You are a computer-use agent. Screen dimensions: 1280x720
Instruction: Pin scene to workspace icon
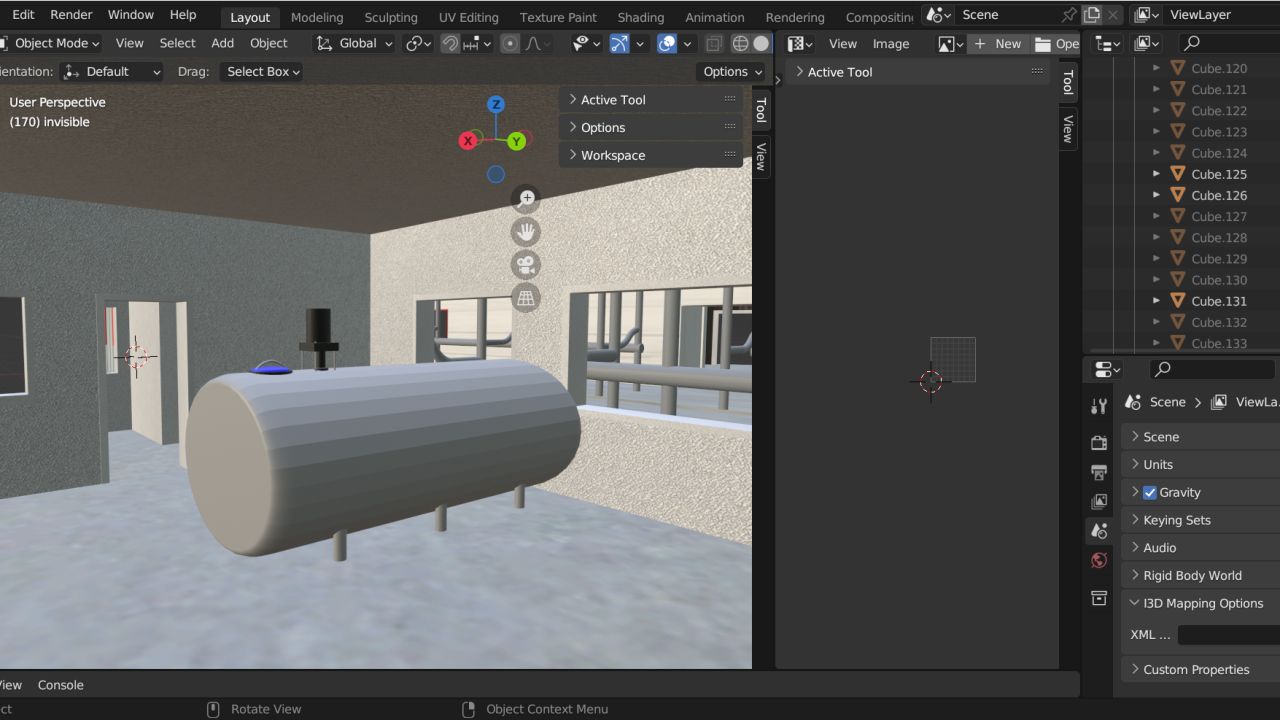(1069, 15)
